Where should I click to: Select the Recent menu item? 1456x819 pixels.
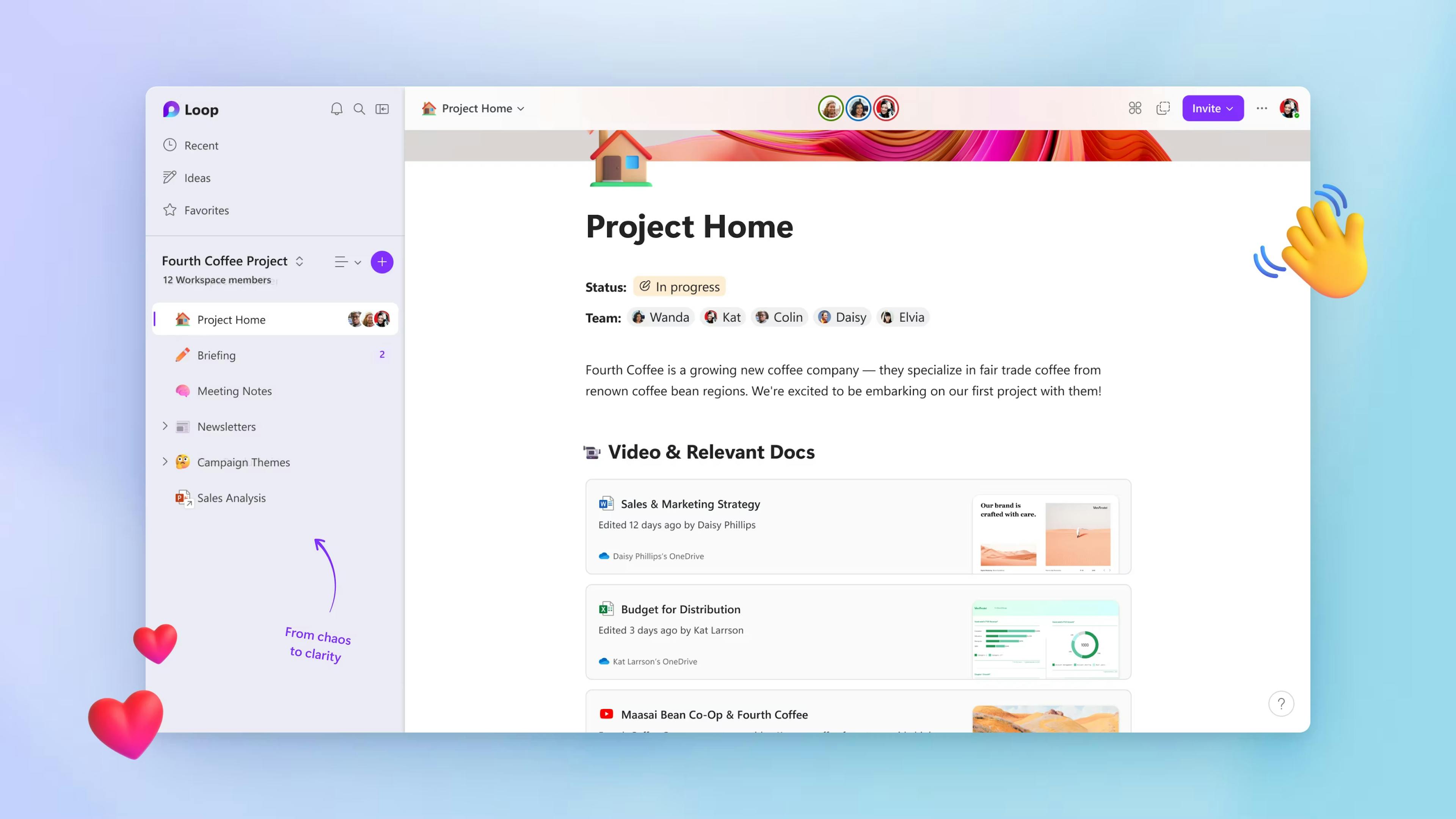pos(201,145)
